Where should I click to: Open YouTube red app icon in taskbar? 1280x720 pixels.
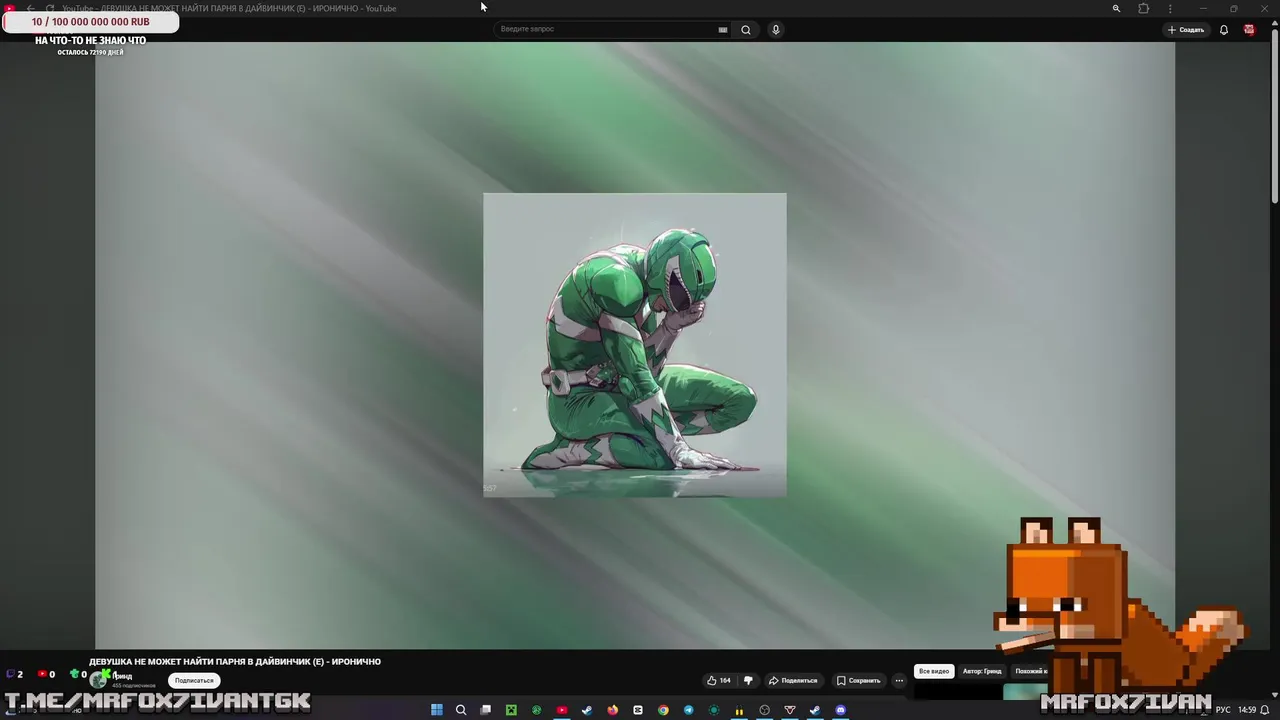(562, 710)
